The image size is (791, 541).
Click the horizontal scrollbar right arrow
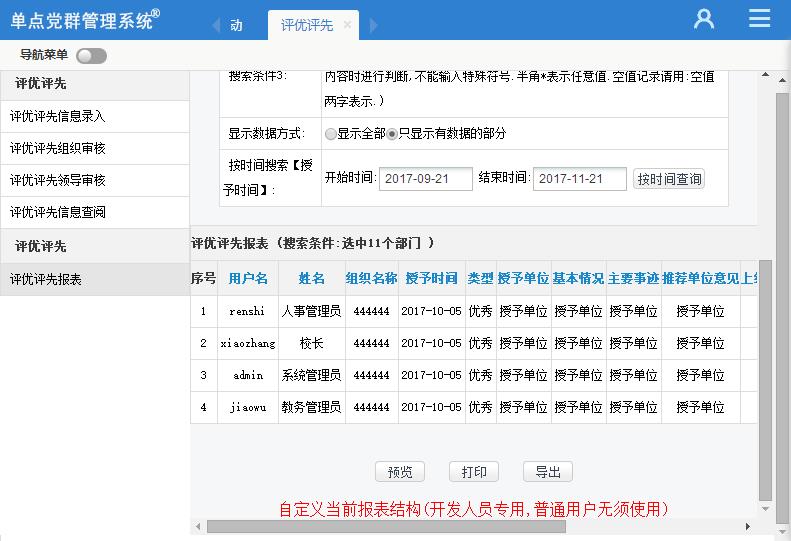[x=748, y=526]
